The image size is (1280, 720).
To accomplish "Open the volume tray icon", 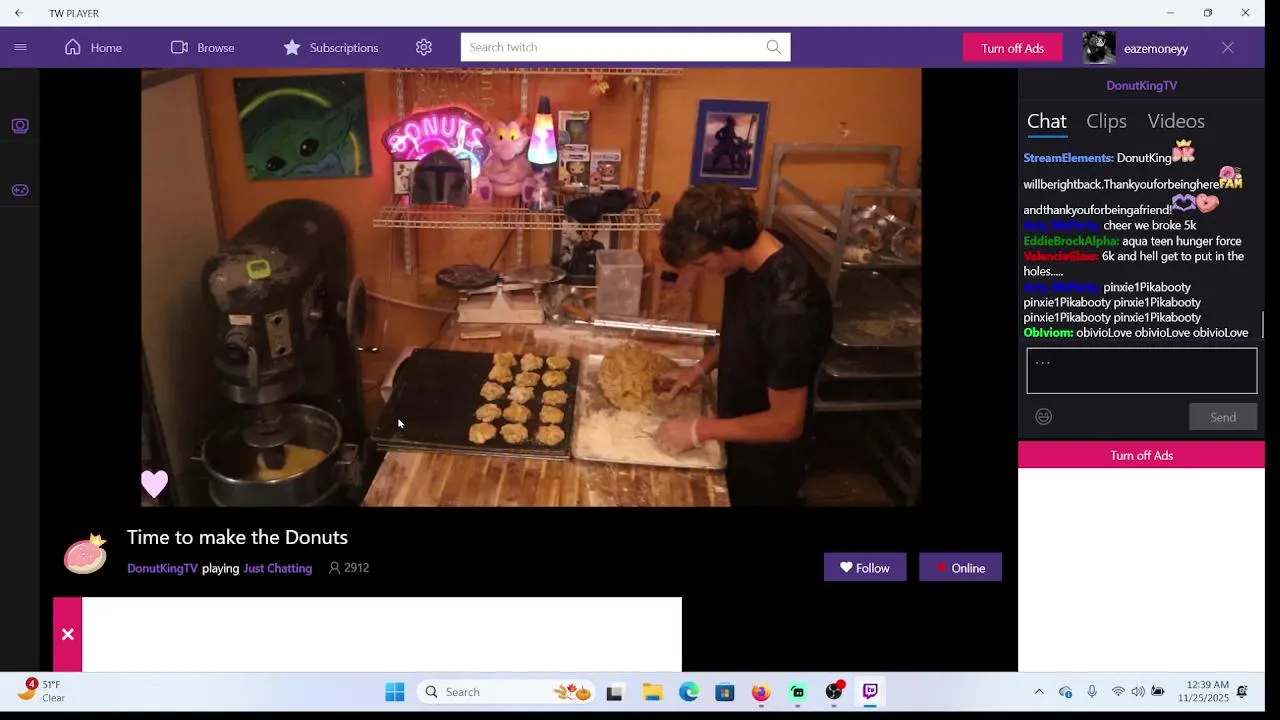I will tap(1138, 692).
